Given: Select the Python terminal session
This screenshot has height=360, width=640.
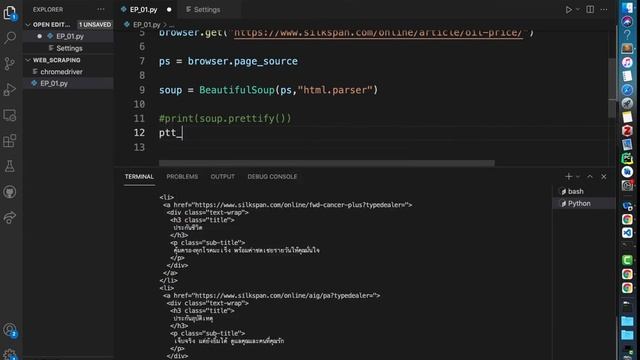Looking at the screenshot, I should coord(579,203).
